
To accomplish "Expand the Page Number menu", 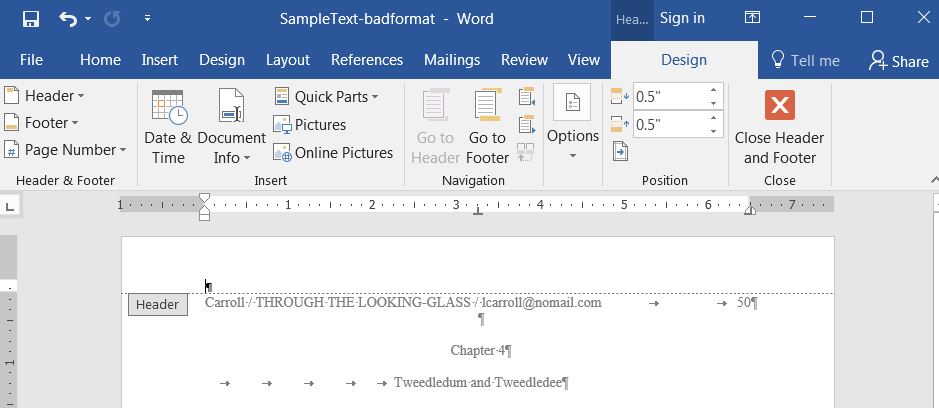I will tap(66, 150).
